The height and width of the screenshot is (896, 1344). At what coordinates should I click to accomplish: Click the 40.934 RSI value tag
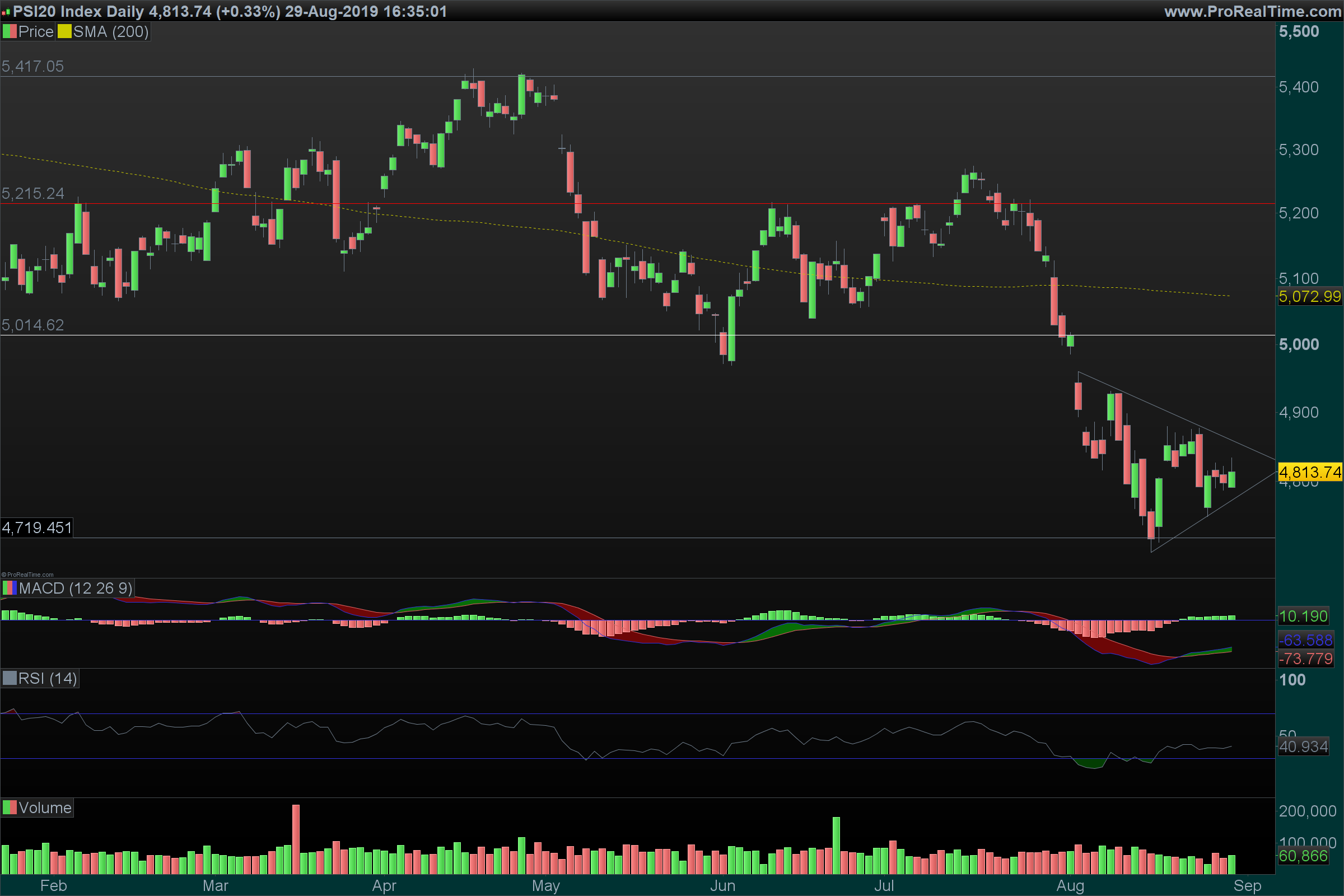(1303, 746)
